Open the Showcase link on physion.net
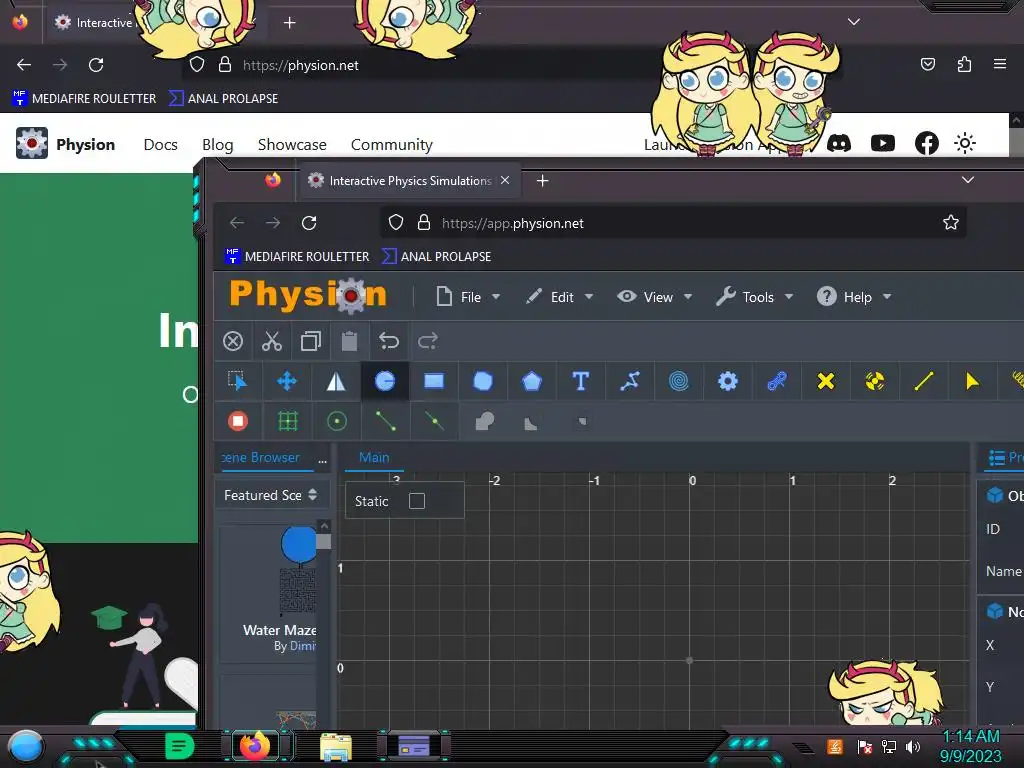Image resolution: width=1024 pixels, height=768 pixels. pyautogui.click(x=292, y=144)
